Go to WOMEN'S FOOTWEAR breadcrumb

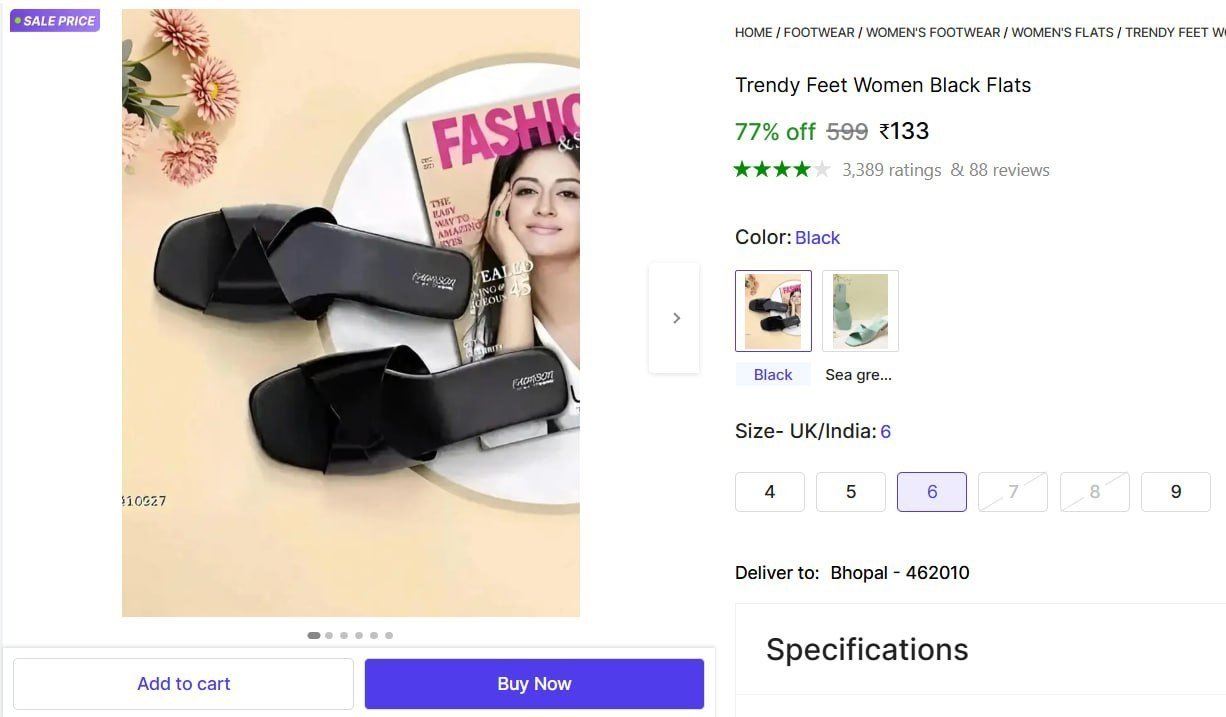(x=933, y=32)
